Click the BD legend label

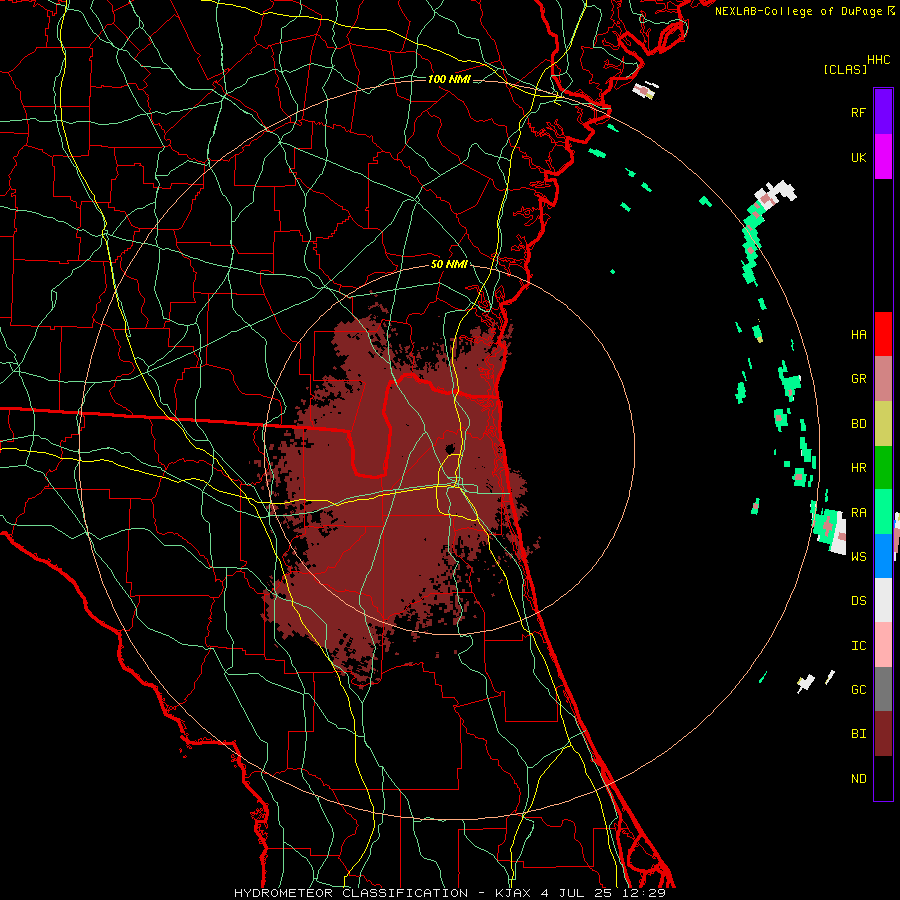pos(858,424)
